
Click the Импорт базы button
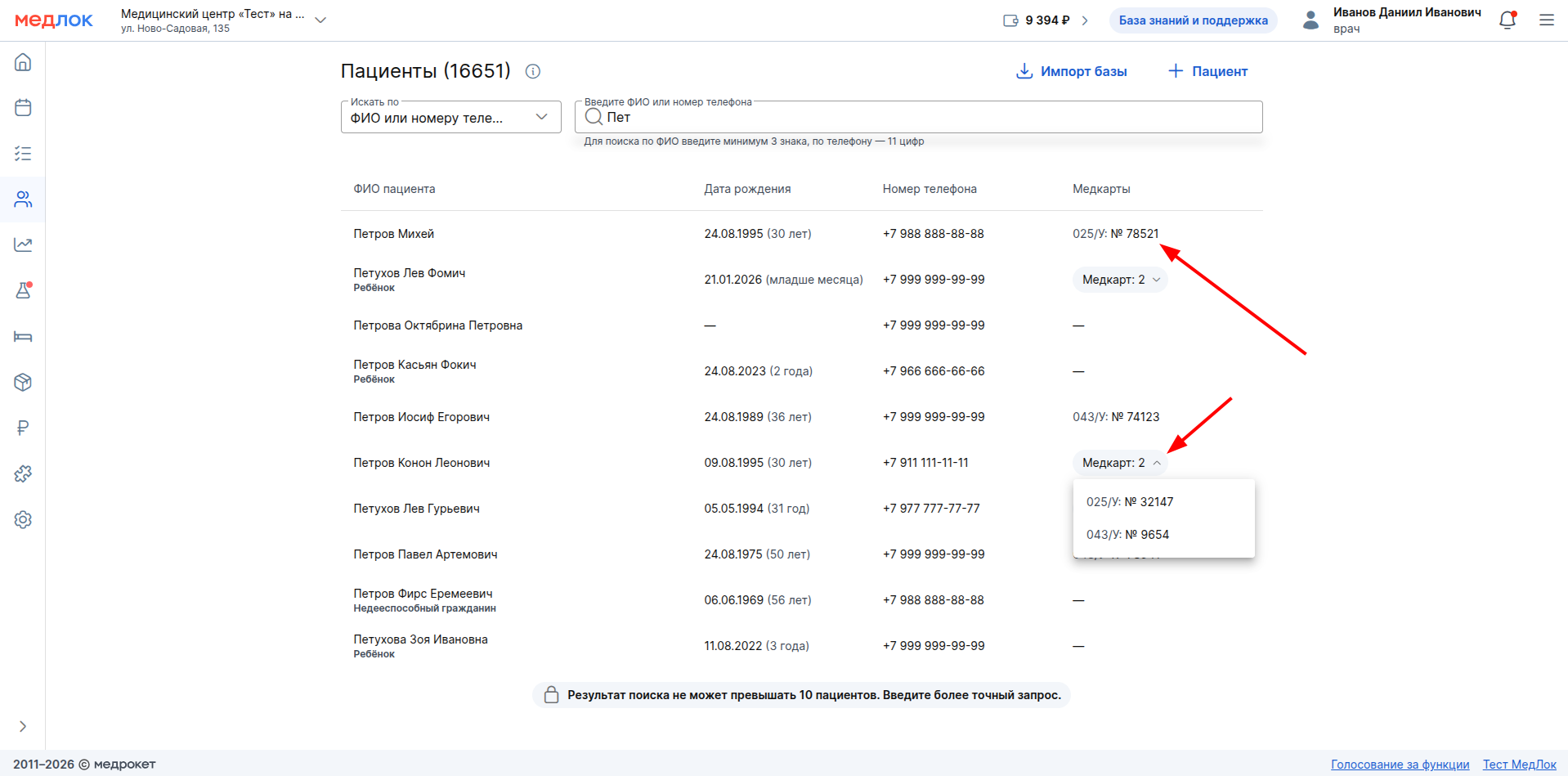pos(1071,71)
